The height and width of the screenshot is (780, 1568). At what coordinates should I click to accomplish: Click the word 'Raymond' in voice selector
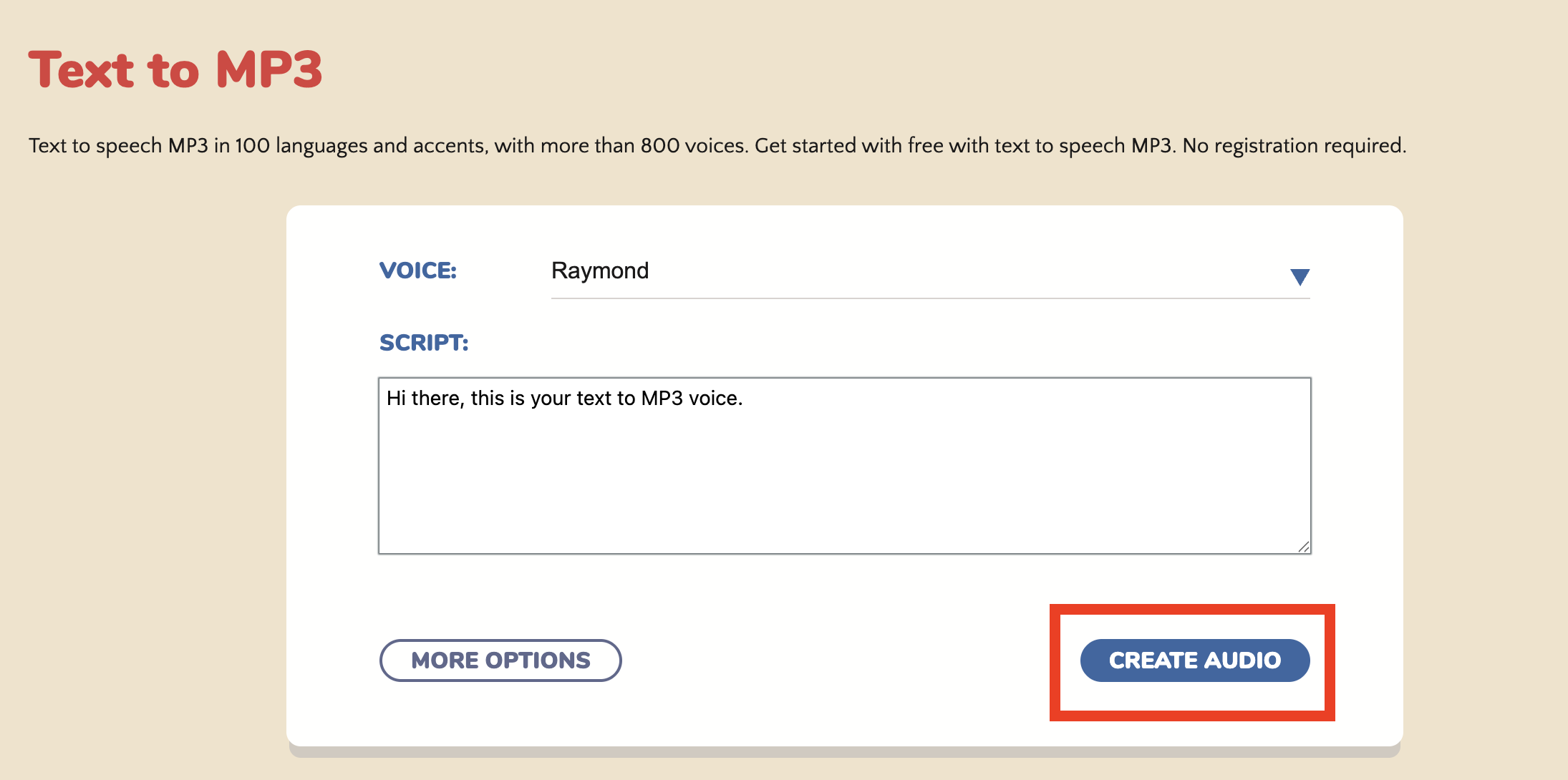[x=600, y=270]
